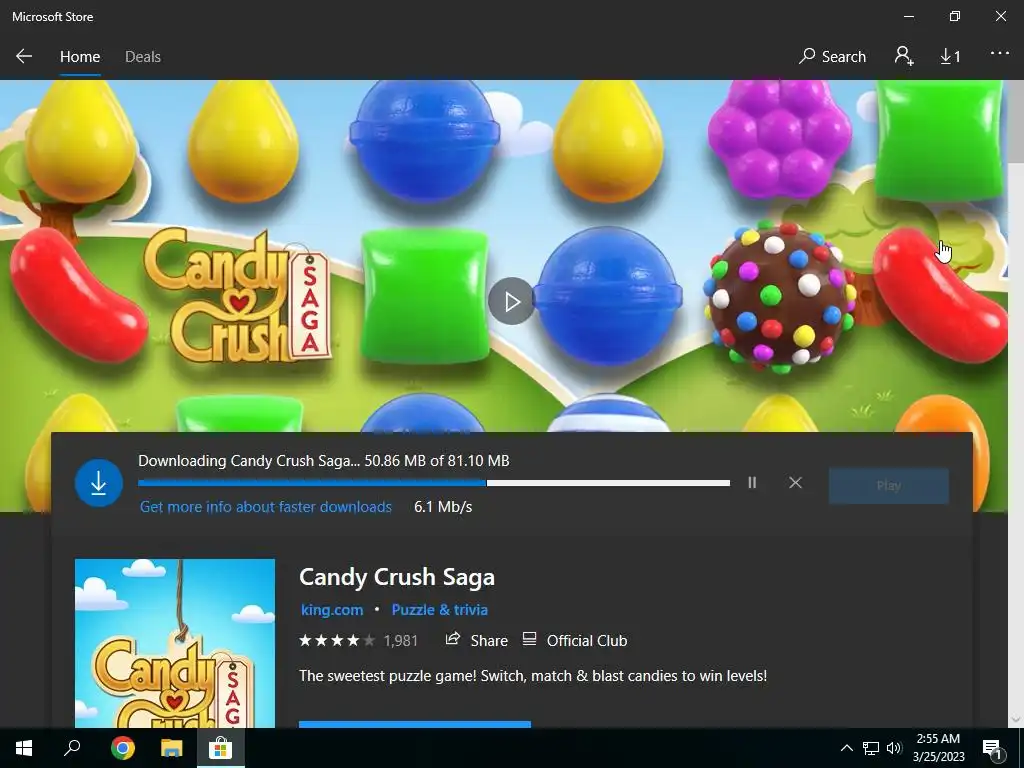The height and width of the screenshot is (768, 1024).
Task: Click the disabled Play button
Action: (x=888, y=485)
